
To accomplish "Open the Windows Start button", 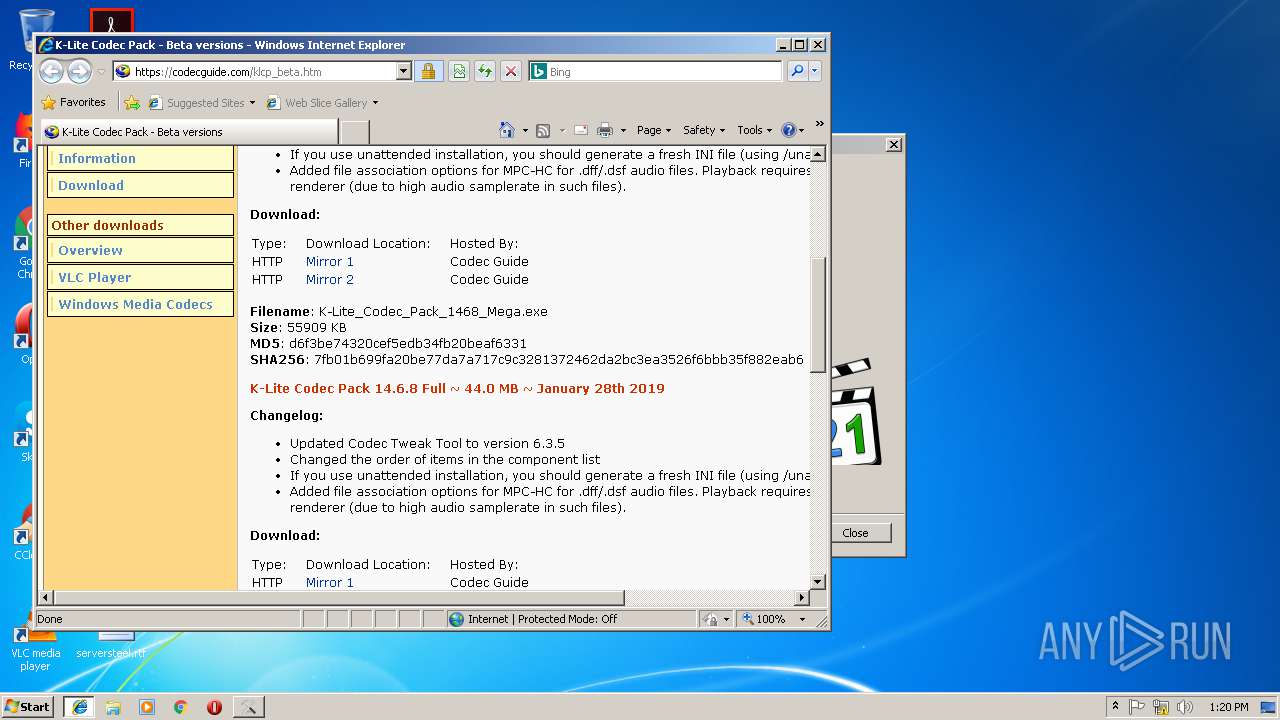I will pos(28,706).
